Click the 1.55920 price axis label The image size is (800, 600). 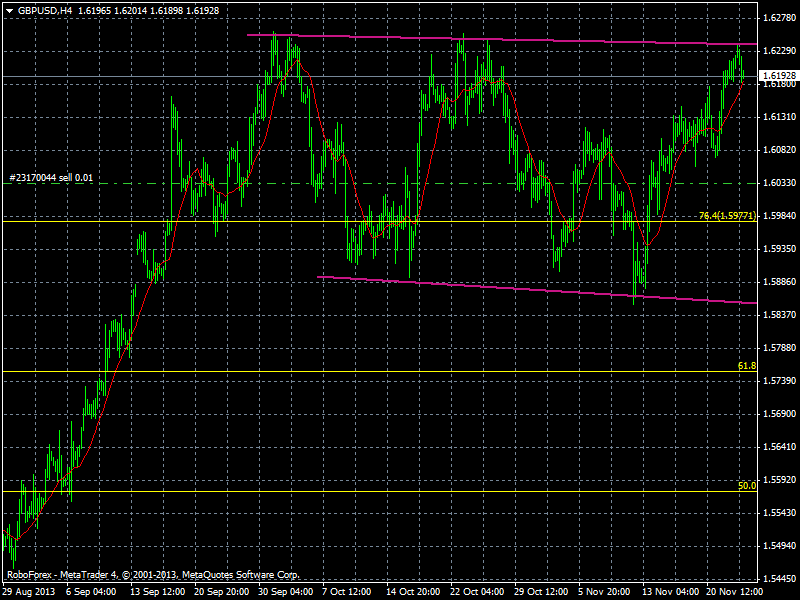click(779, 480)
